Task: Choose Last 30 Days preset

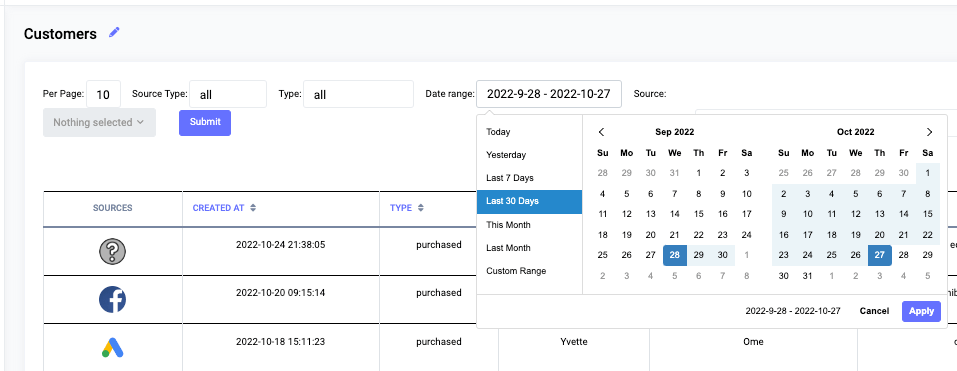Action: (x=529, y=201)
